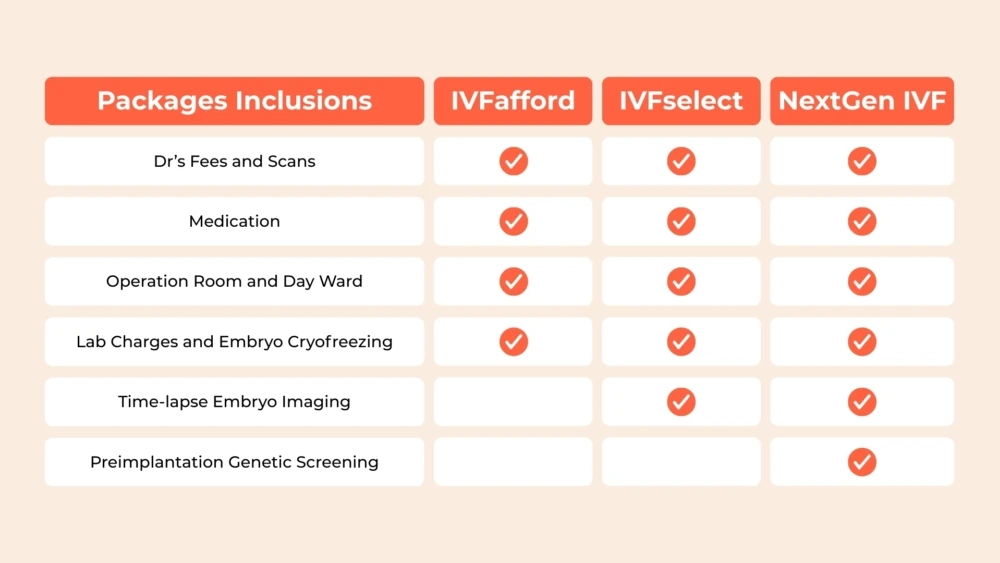Click IVFafford checkmark for Medication
Screen dimensions: 1000x563
point(513,221)
